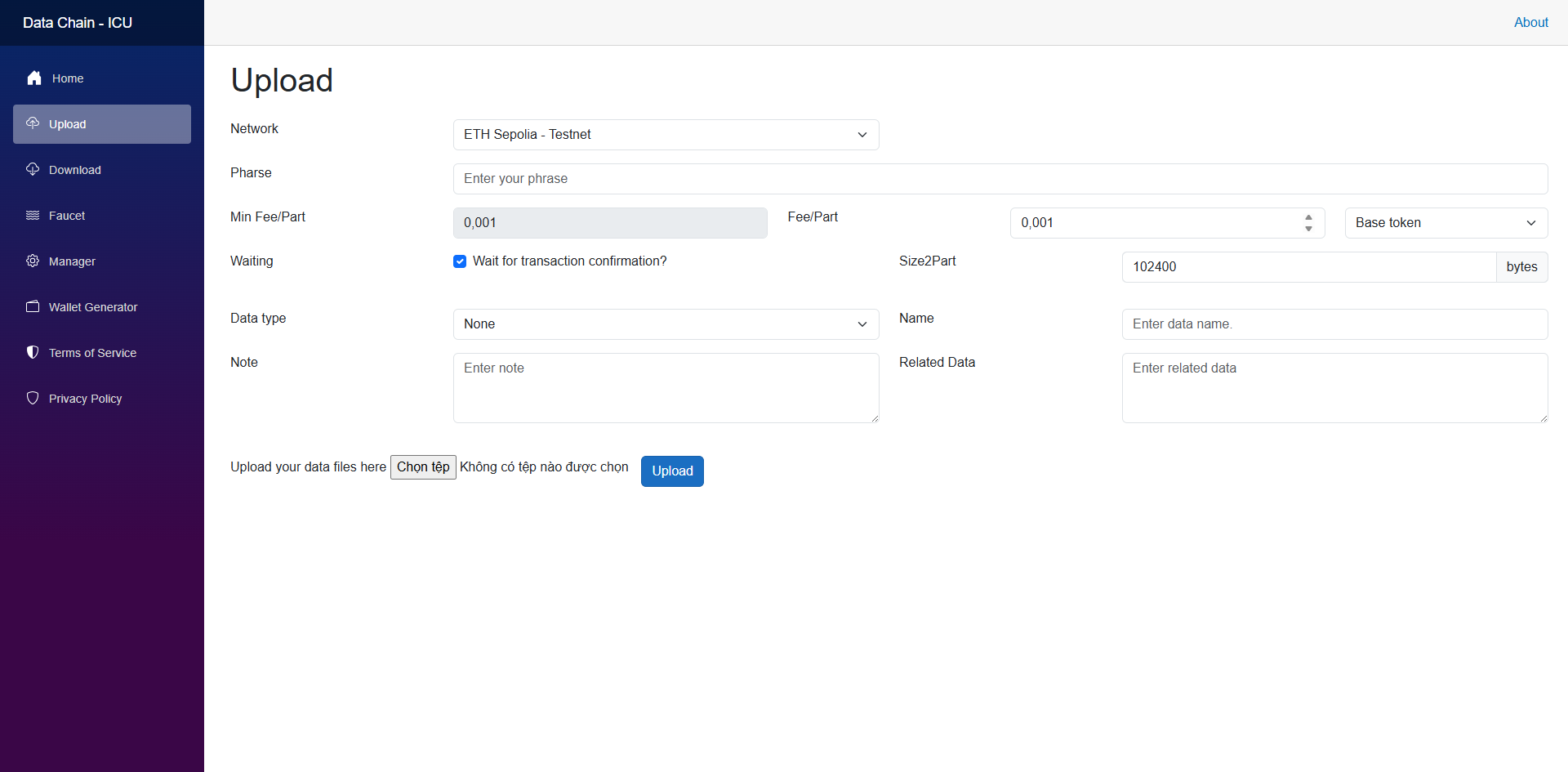Toggle the transaction confirmation checkbox
The height and width of the screenshot is (772, 1568).
coord(460,261)
